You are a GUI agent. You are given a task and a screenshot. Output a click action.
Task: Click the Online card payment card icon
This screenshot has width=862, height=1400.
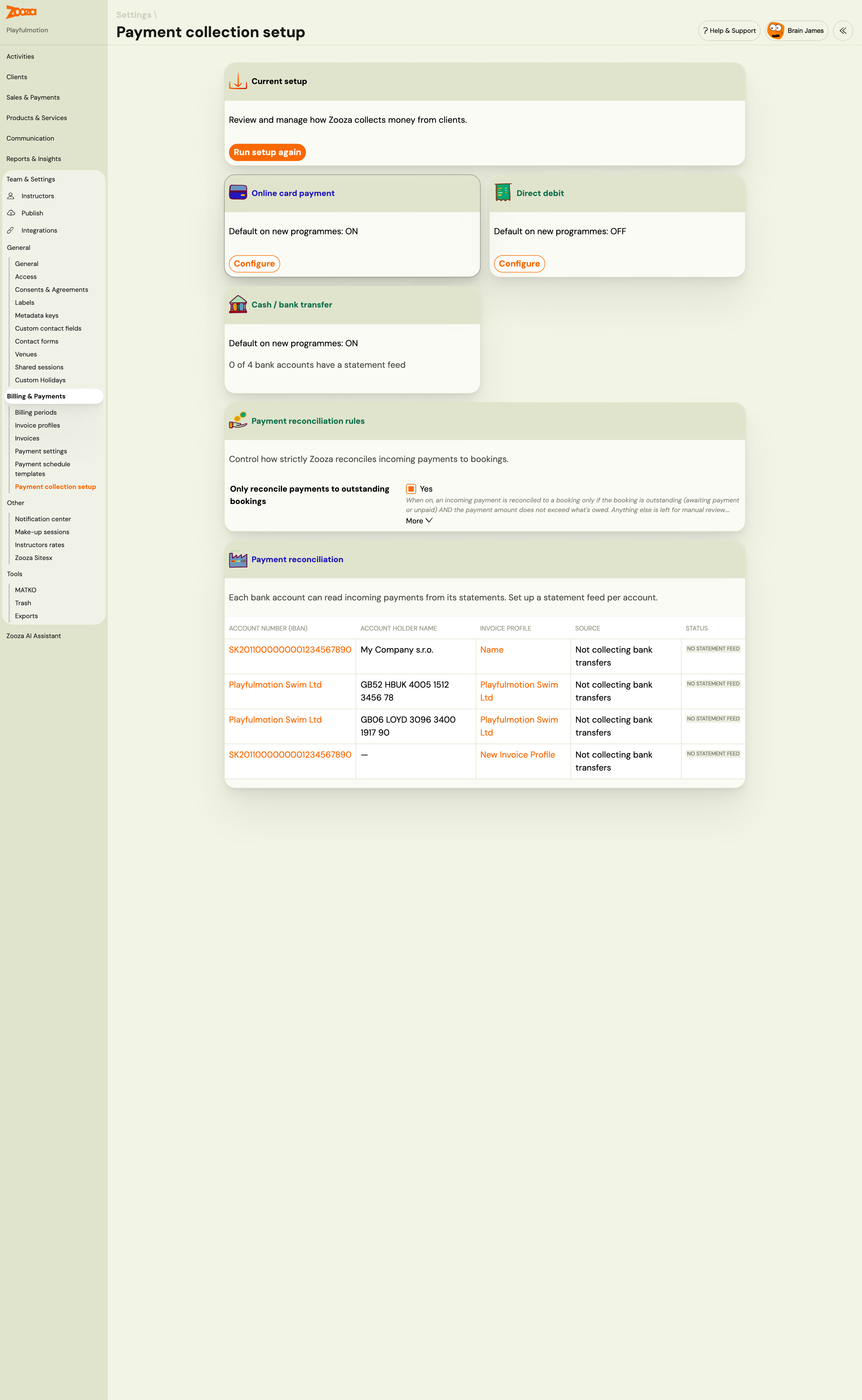pyautogui.click(x=238, y=192)
